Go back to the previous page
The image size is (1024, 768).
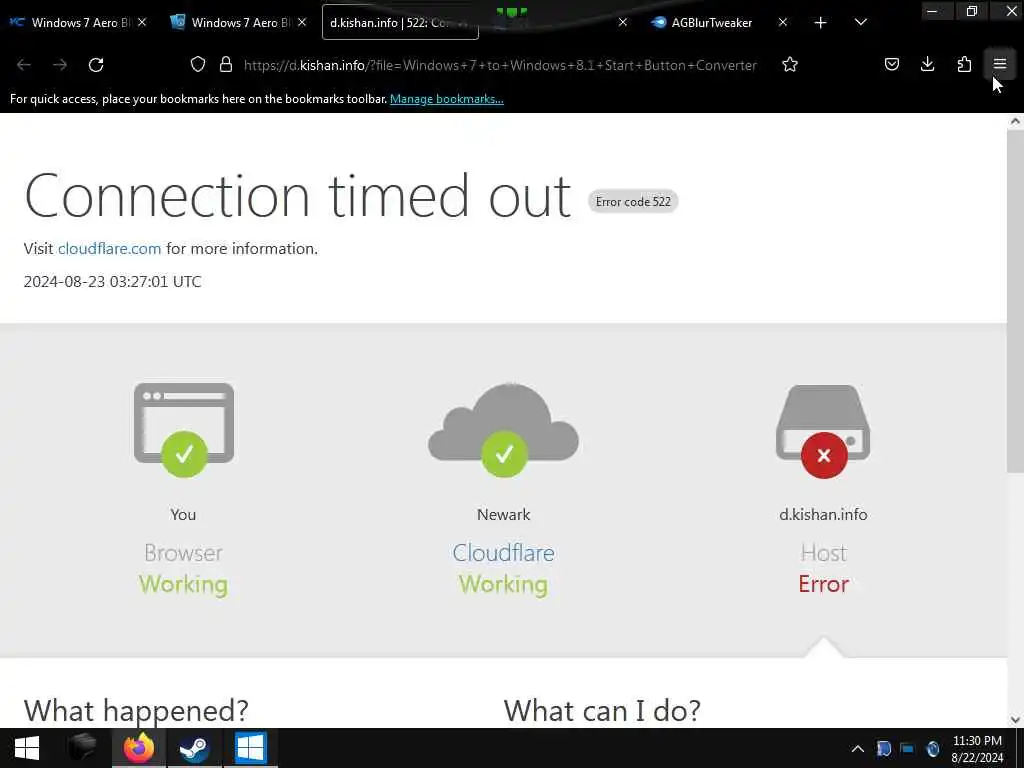point(24,65)
